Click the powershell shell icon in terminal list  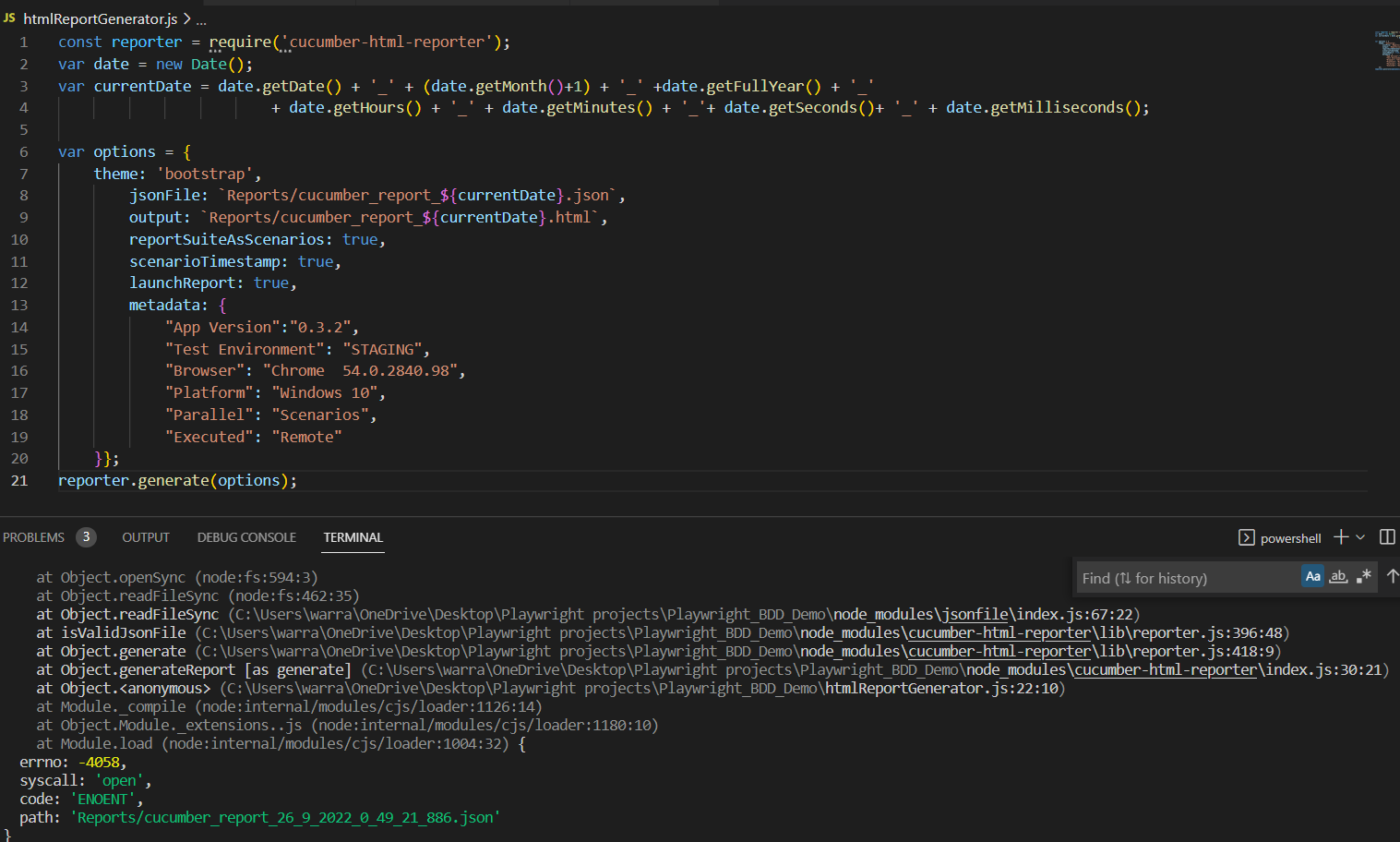pos(1247,537)
